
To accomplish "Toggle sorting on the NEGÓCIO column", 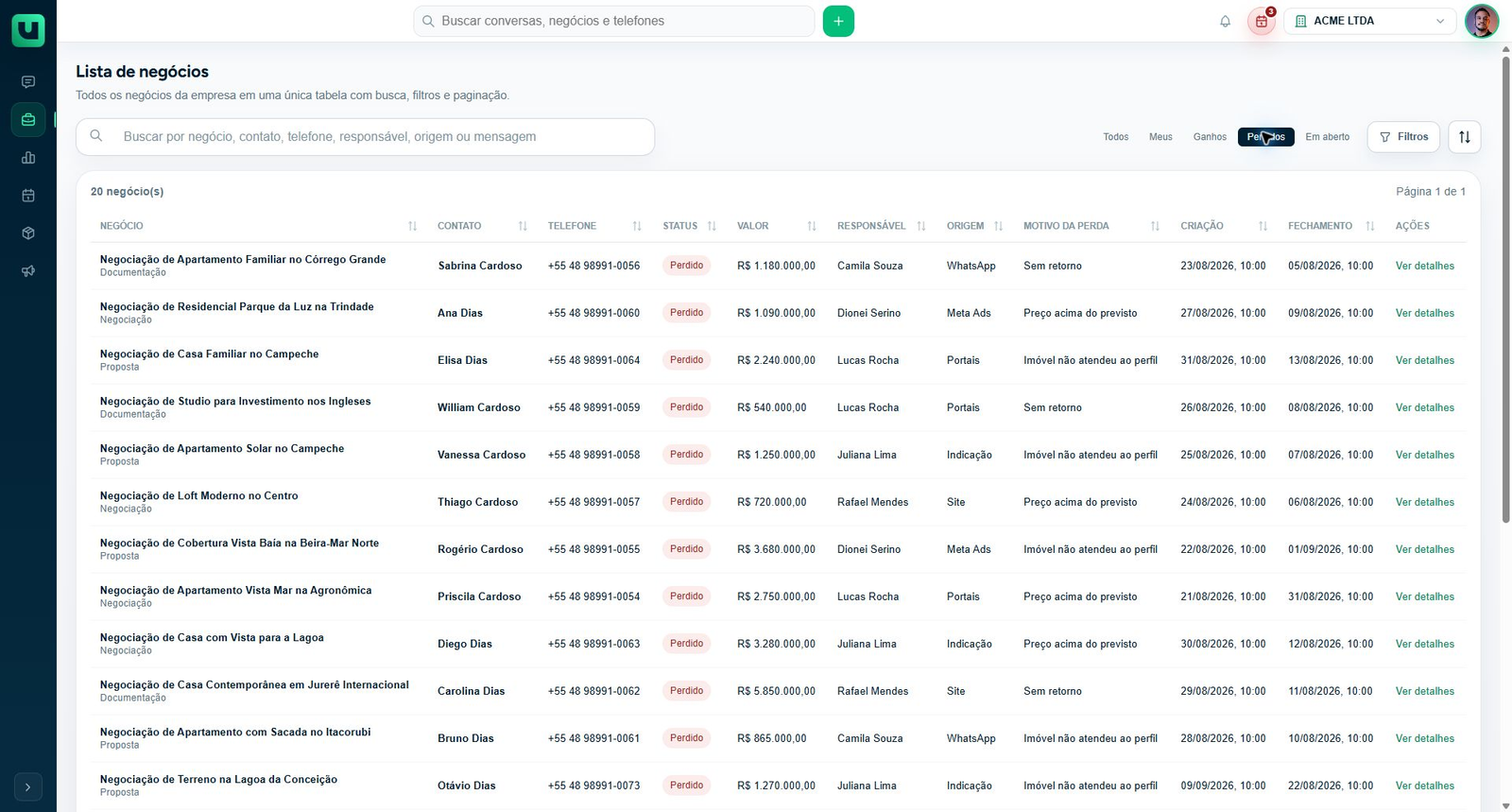I will tap(412, 226).
